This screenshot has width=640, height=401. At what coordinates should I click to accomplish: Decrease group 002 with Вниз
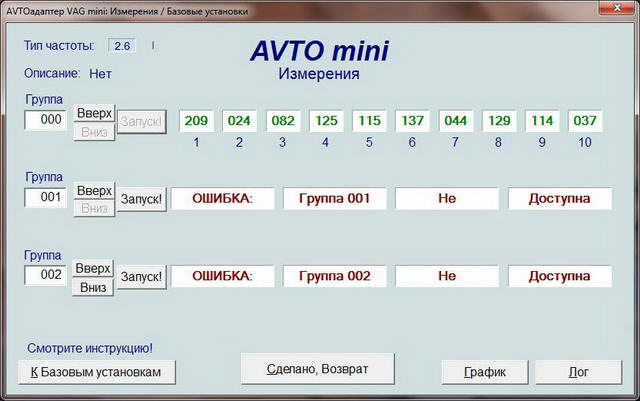94,287
